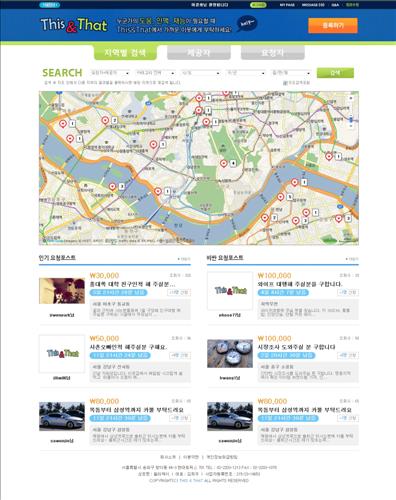Switch to the green 지역별 검색 tab
Image resolution: width=396 pixels, height=500 pixels.
click(125, 52)
